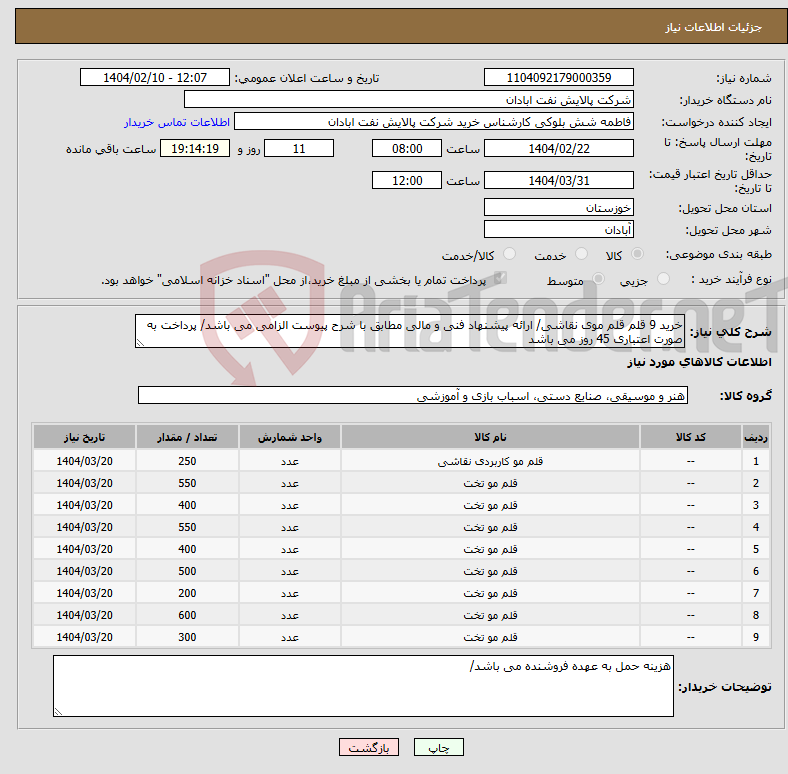Click the price validity time 12:00
The image size is (788, 774).
click(x=407, y=180)
